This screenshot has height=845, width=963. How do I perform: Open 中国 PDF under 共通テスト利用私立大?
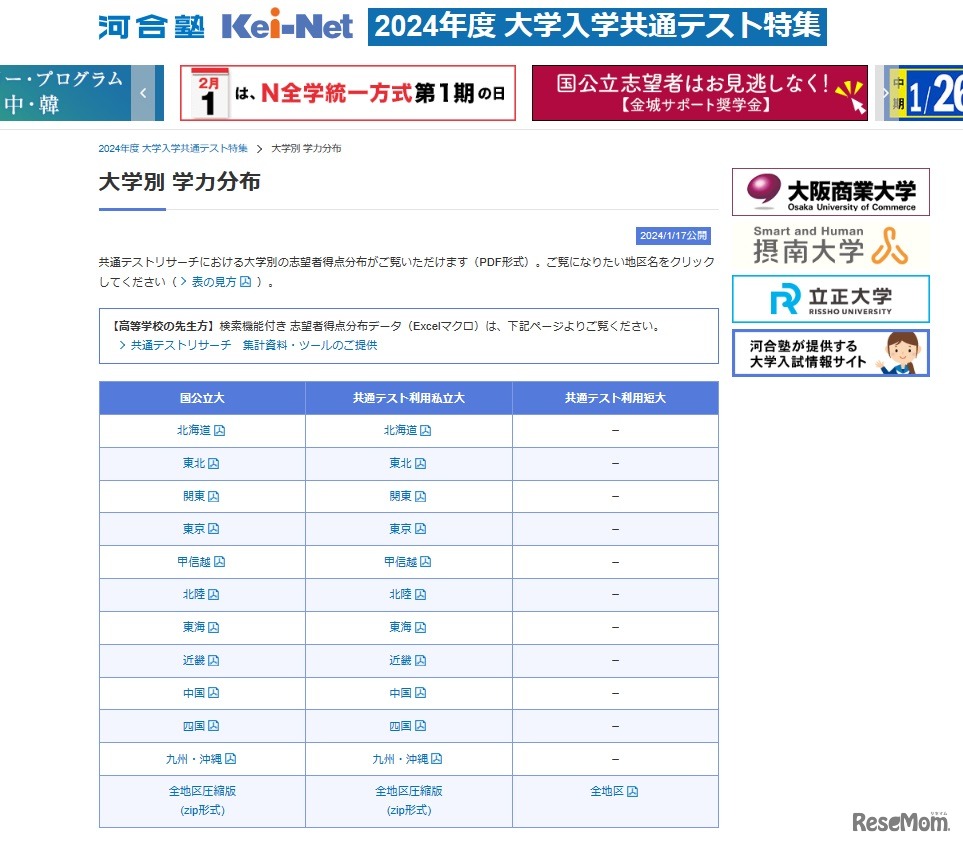tap(408, 693)
